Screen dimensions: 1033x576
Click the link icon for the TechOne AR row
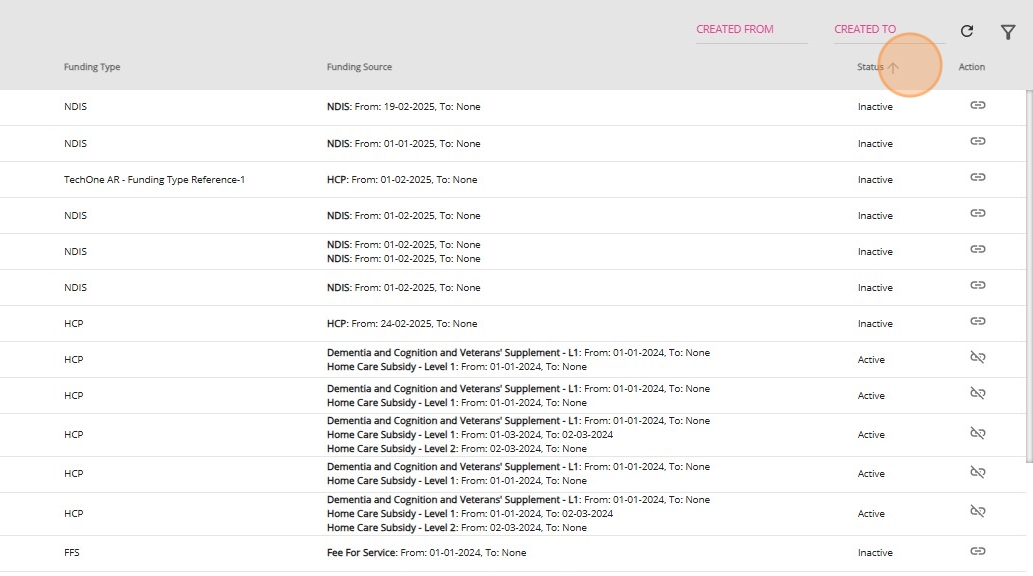coord(978,177)
